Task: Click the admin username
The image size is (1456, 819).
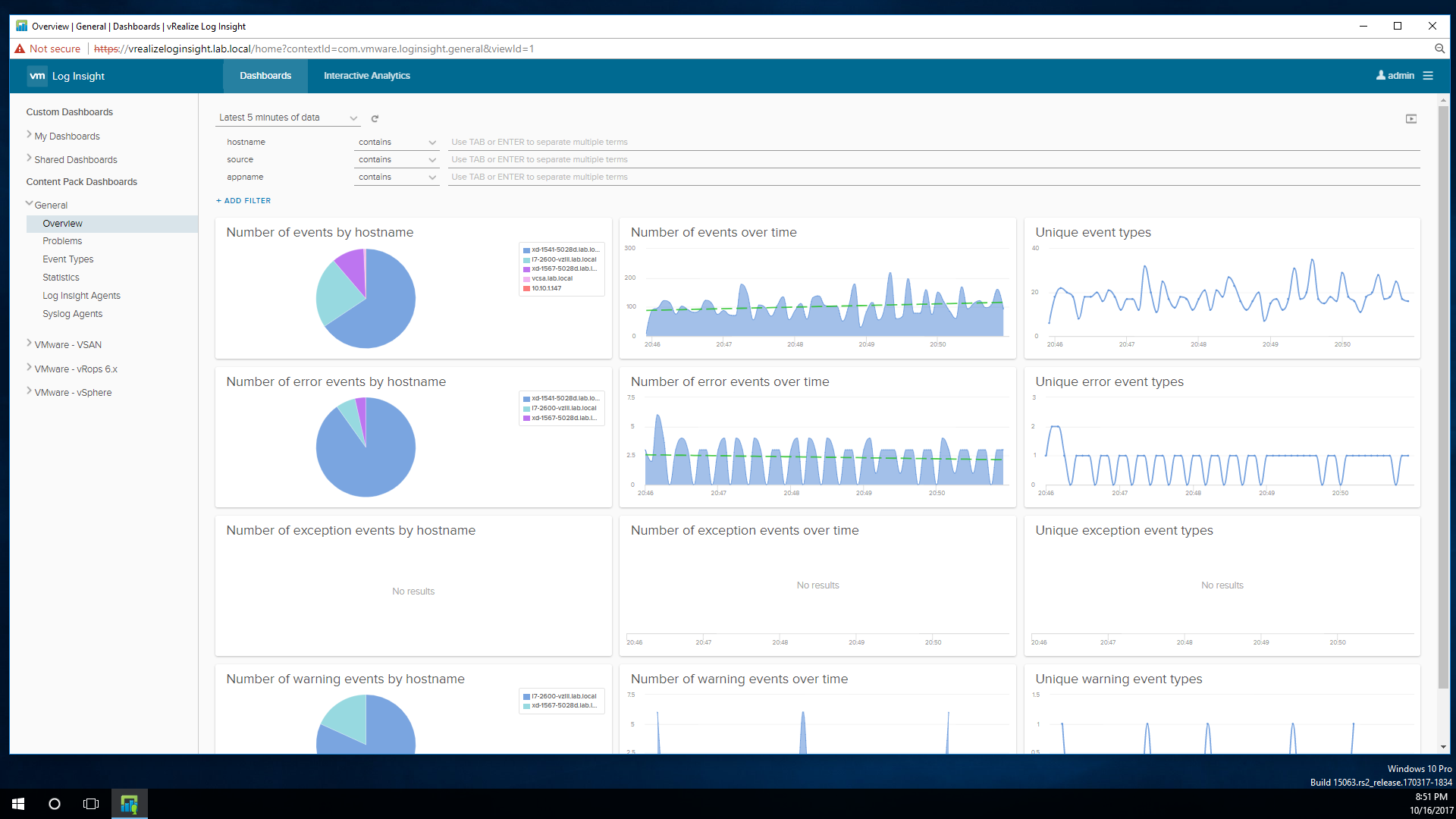Action: coord(1401,76)
